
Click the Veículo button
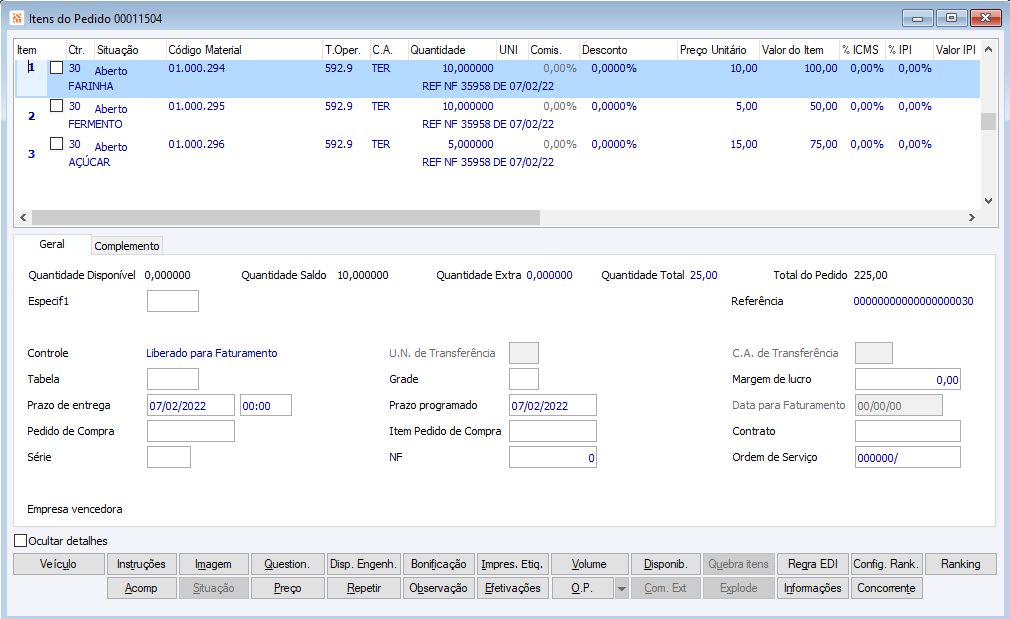58,564
